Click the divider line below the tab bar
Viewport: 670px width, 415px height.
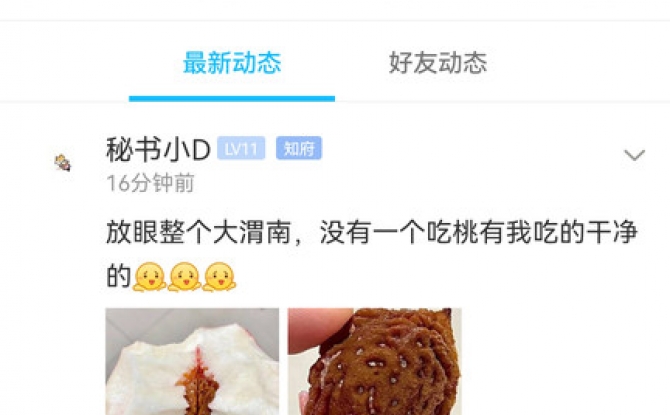tap(335, 102)
